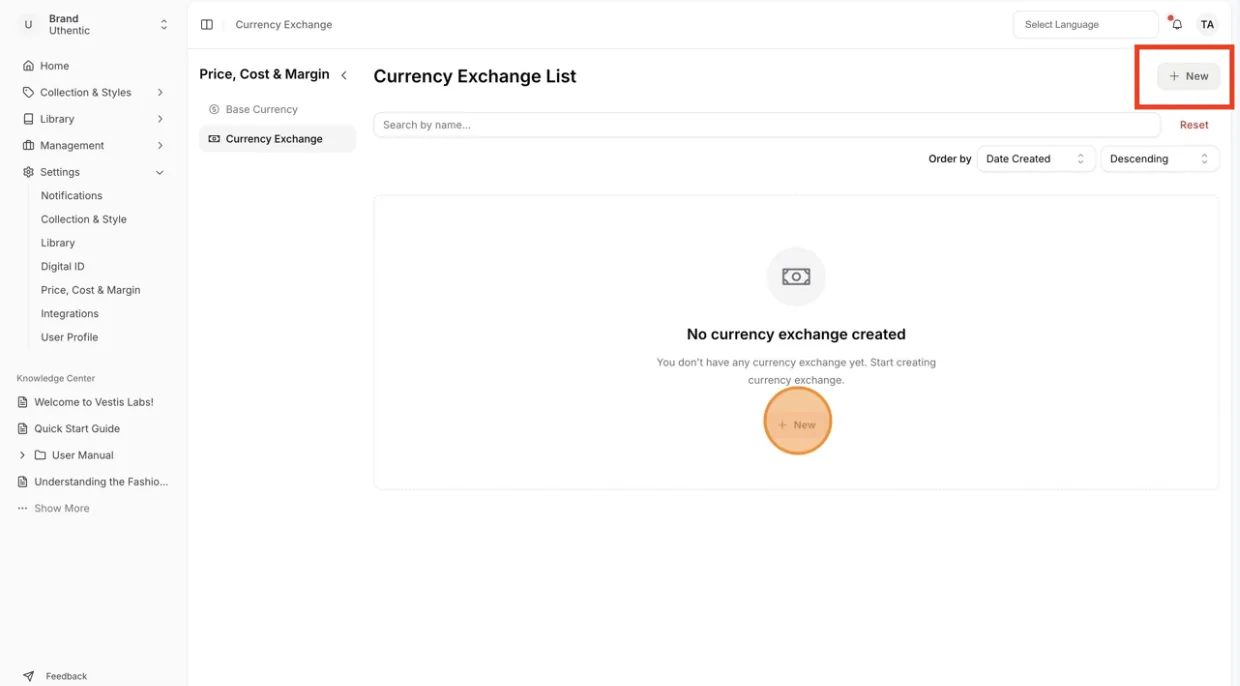Open Price, Cost & Margin settings item

pyautogui.click(x=91, y=290)
